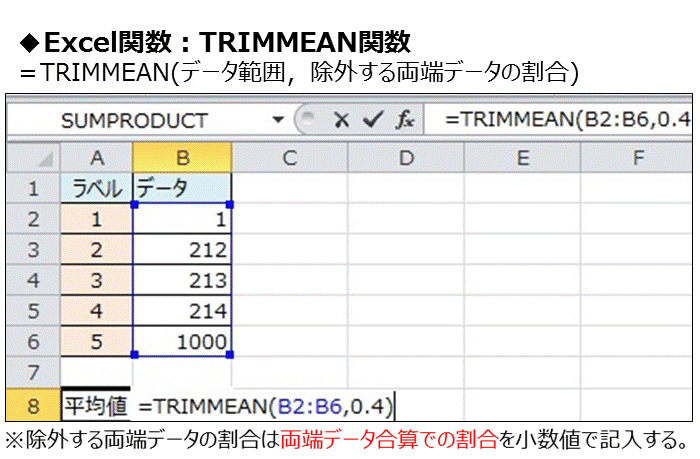Click cell B3 containing 212
Screen dimensions: 700x459
click(x=182, y=250)
